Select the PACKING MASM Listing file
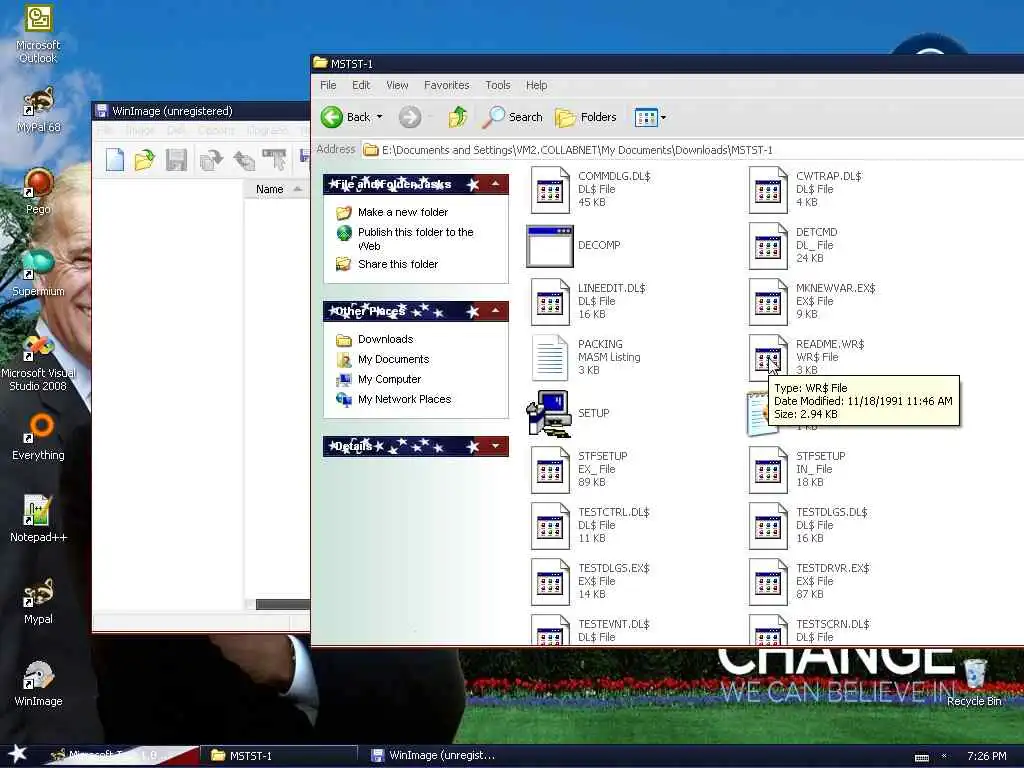1024x768 pixels. click(550, 357)
